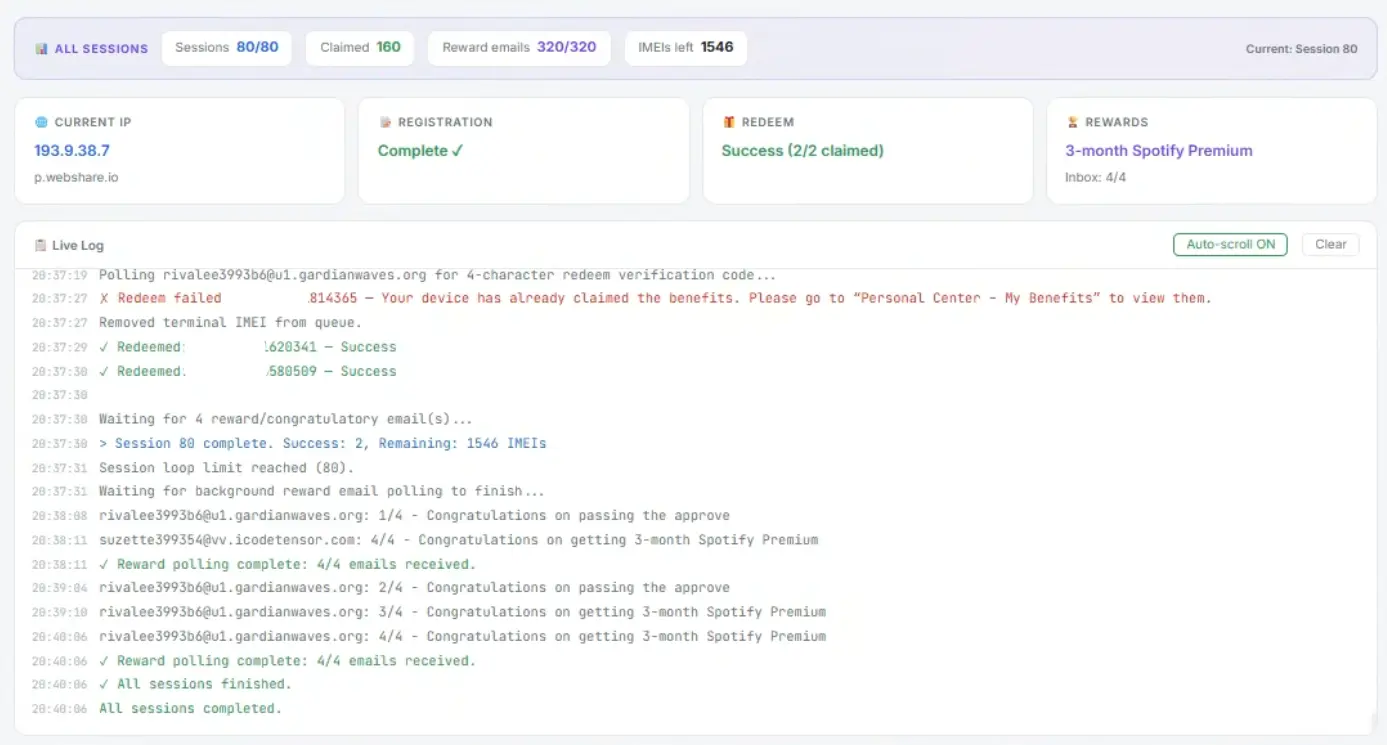This screenshot has height=745, width=1387.
Task: Select the Reward emails 320/320 pill
Action: [x=519, y=48]
